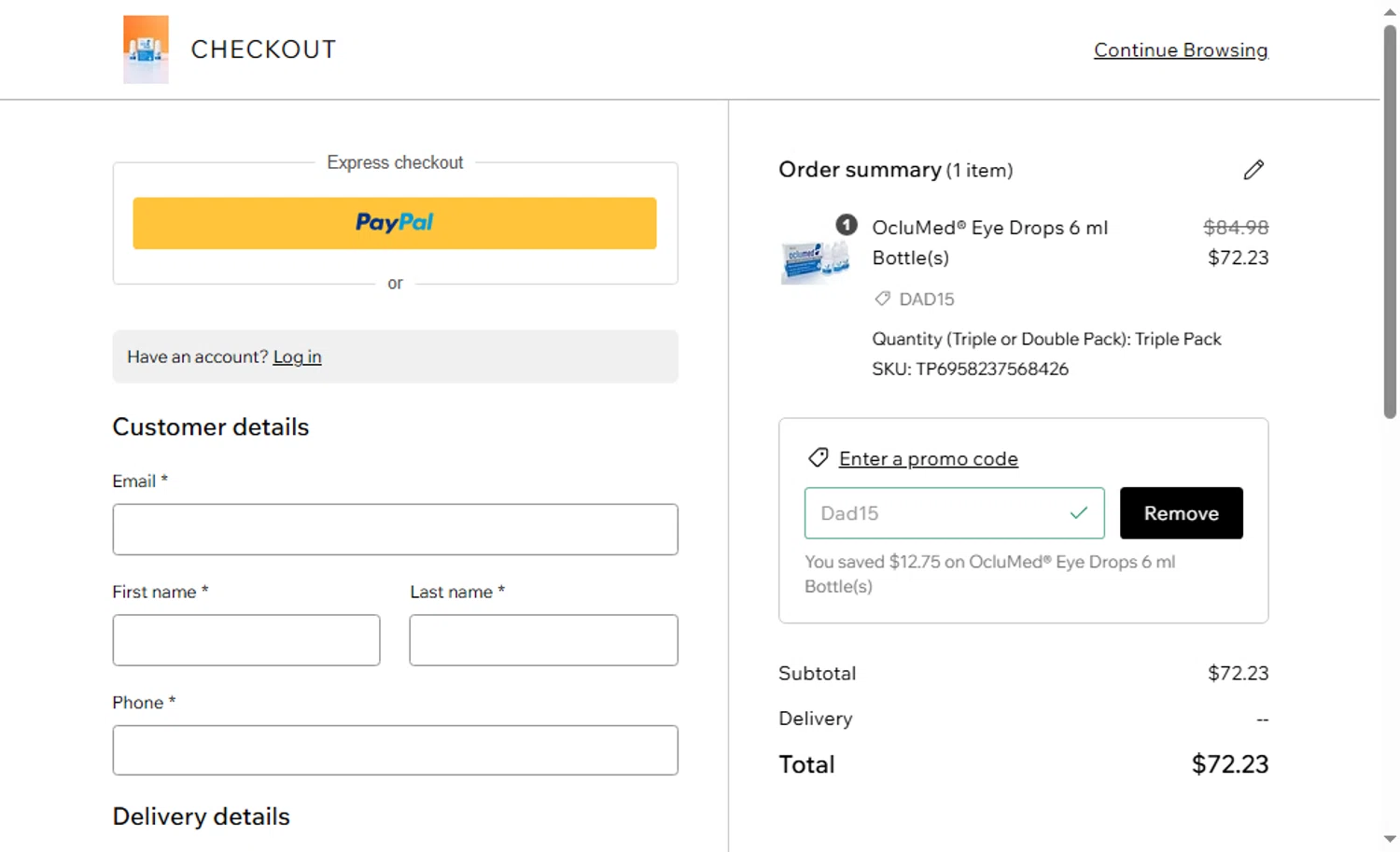Click the CHECKOUT heading text
The height and width of the screenshot is (852, 1400).
[264, 49]
